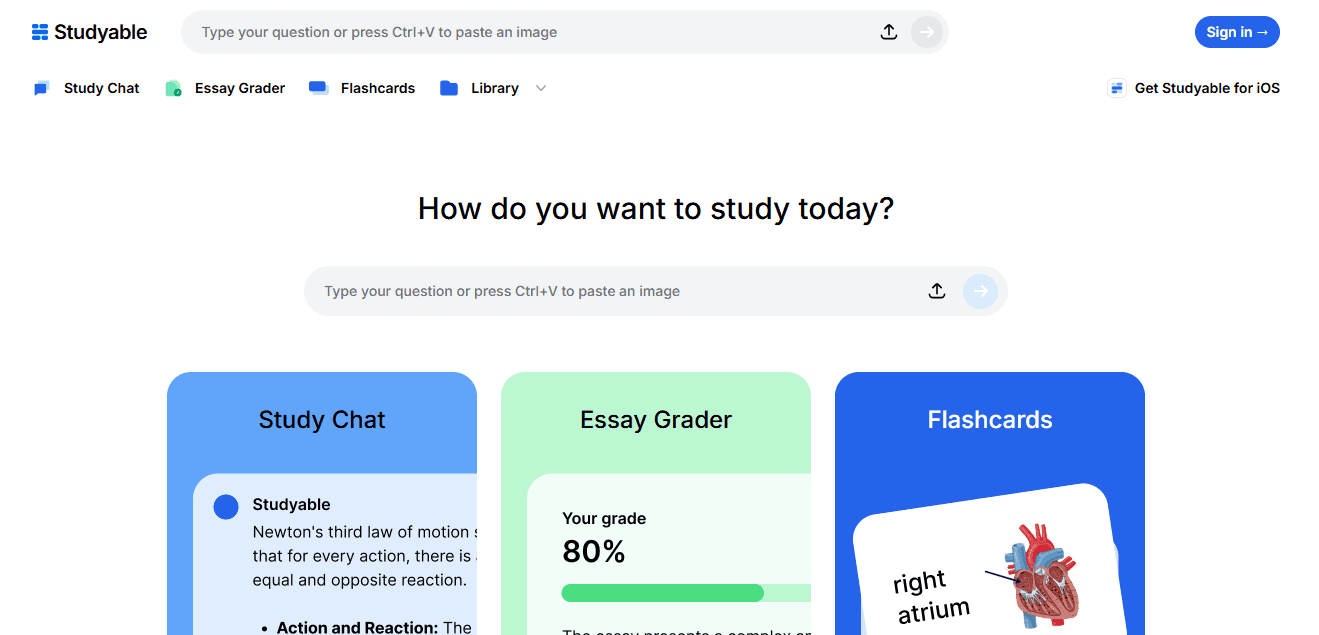Open the Essay Grader feature card
This screenshot has width=1319, height=635.
pos(656,420)
